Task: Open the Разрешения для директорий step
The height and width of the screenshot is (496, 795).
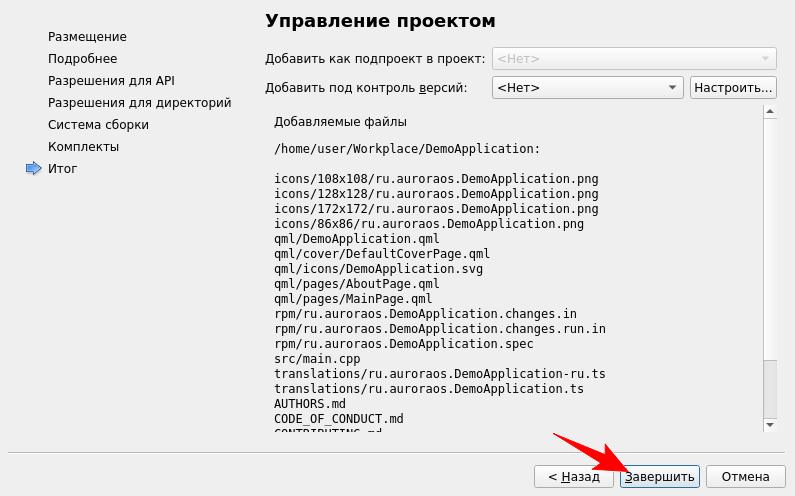Action: pos(139,103)
